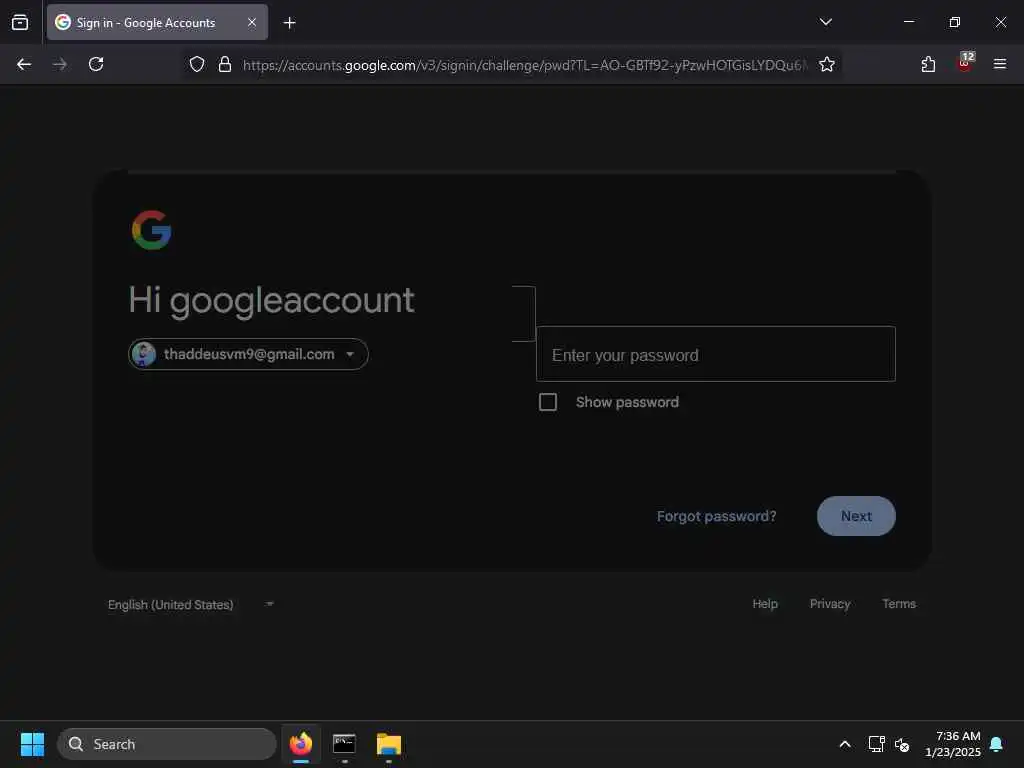Open the Windows Start menu
Image resolution: width=1024 pixels, height=768 pixels.
(x=32, y=744)
